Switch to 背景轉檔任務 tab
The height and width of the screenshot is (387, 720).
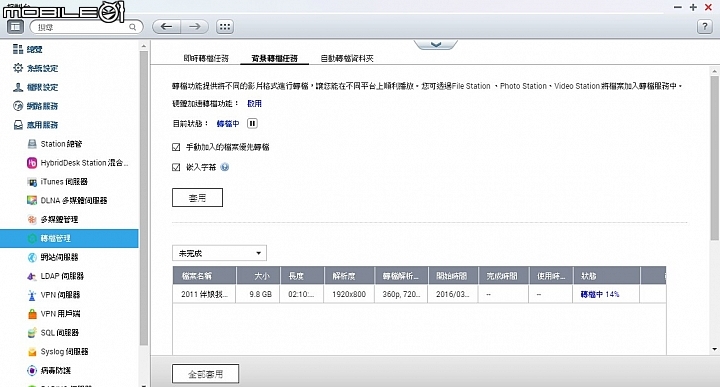(275, 58)
